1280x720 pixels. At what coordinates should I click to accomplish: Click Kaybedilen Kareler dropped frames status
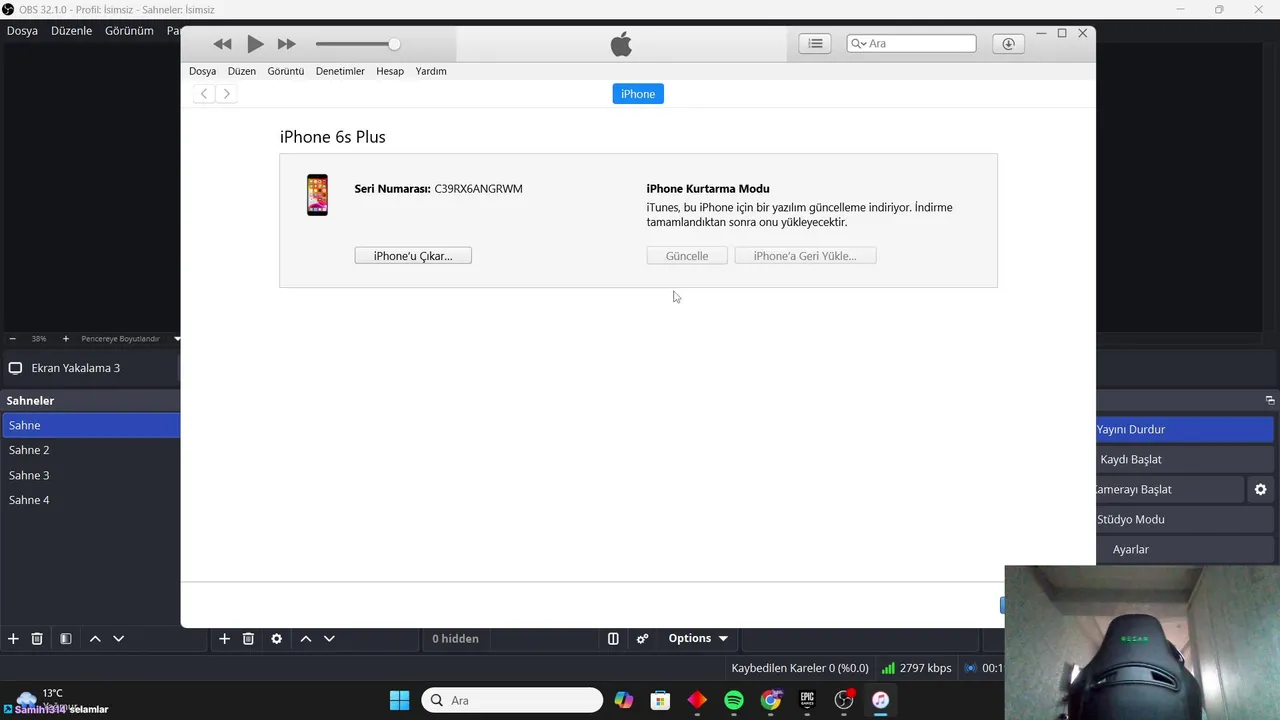pos(800,668)
